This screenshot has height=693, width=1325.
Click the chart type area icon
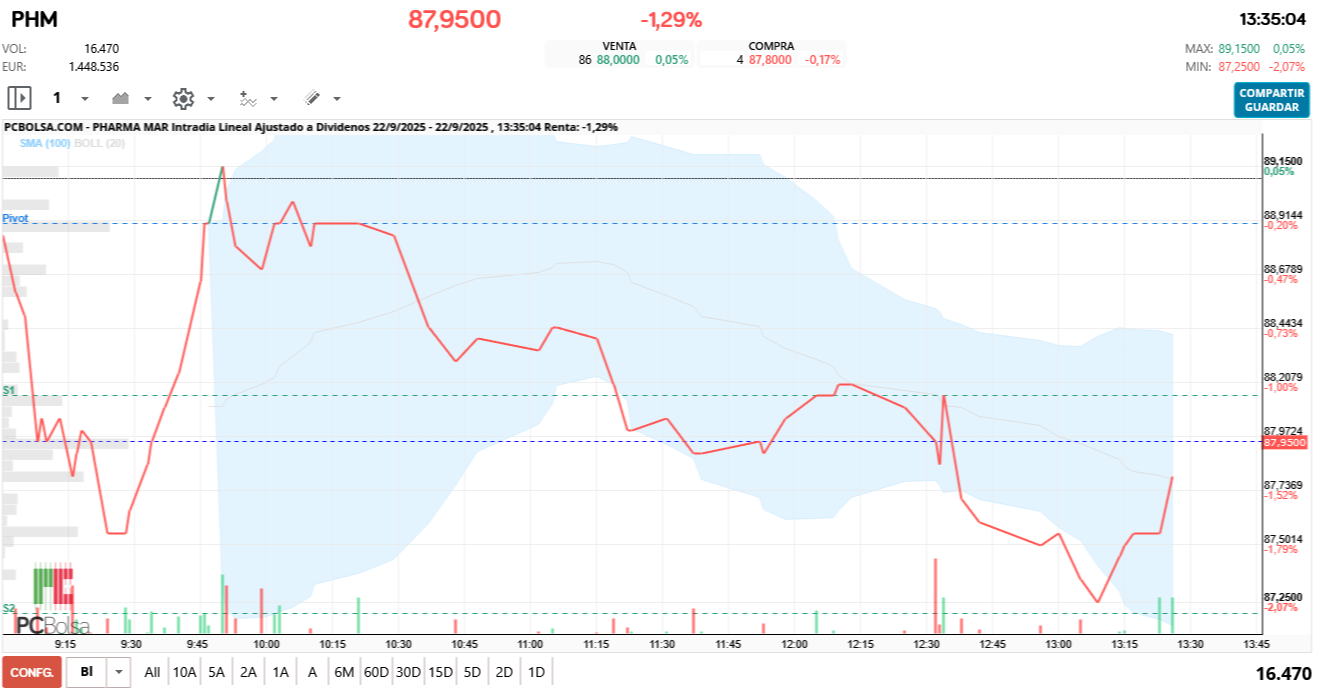pyautogui.click(x=122, y=98)
